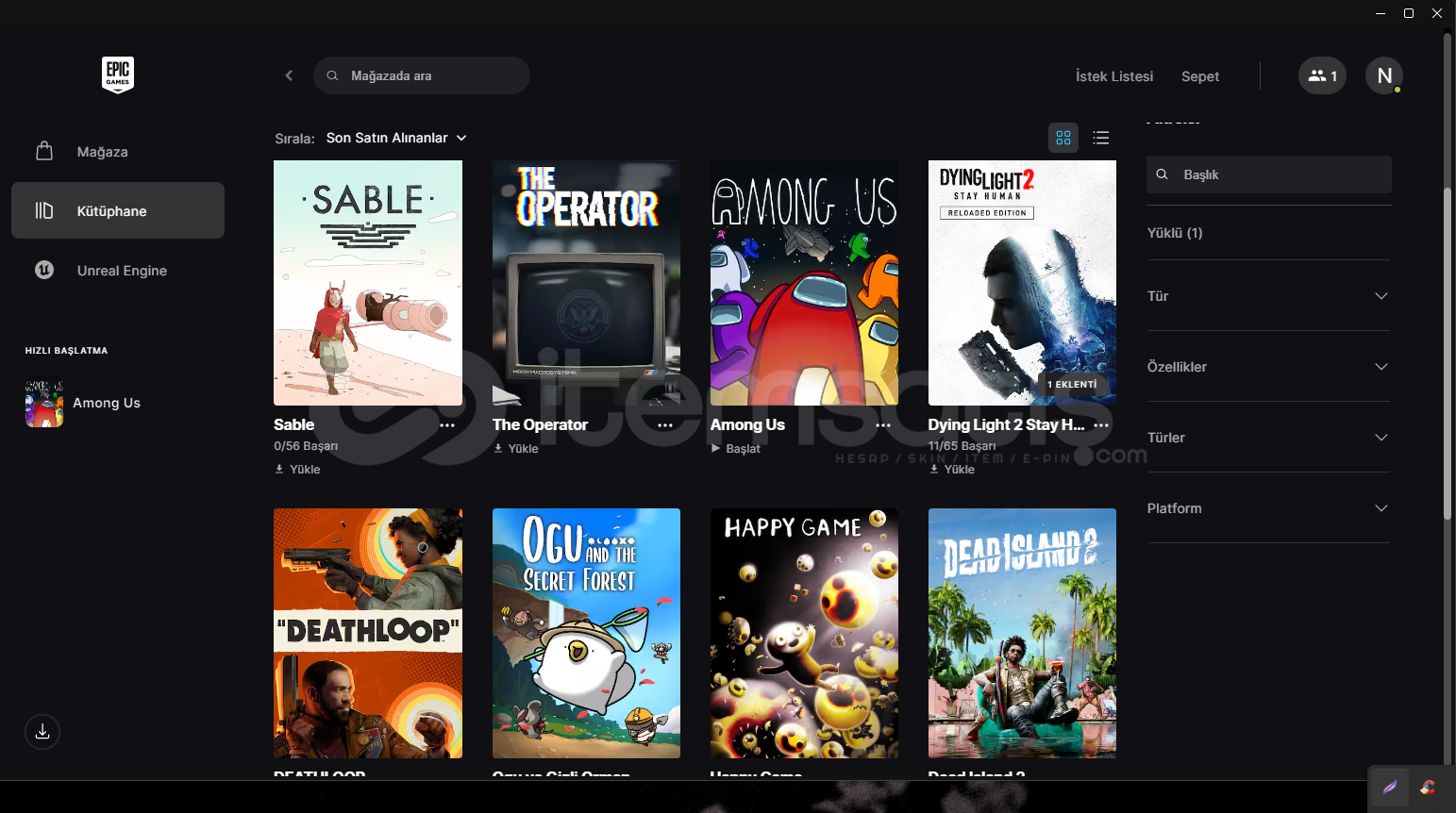
Task: Click the purple feather tray icon
Action: pyautogui.click(x=1389, y=787)
